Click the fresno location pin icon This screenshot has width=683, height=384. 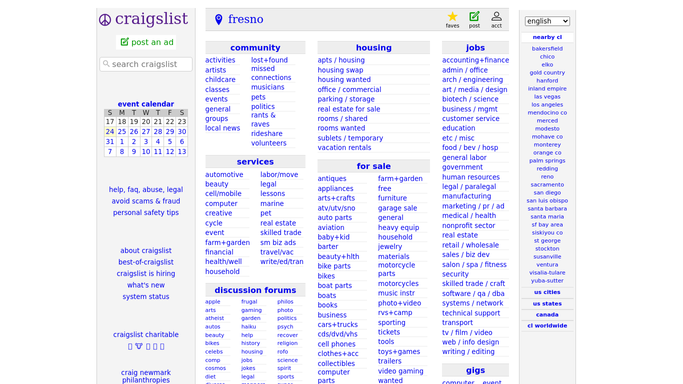[x=219, y=19]
